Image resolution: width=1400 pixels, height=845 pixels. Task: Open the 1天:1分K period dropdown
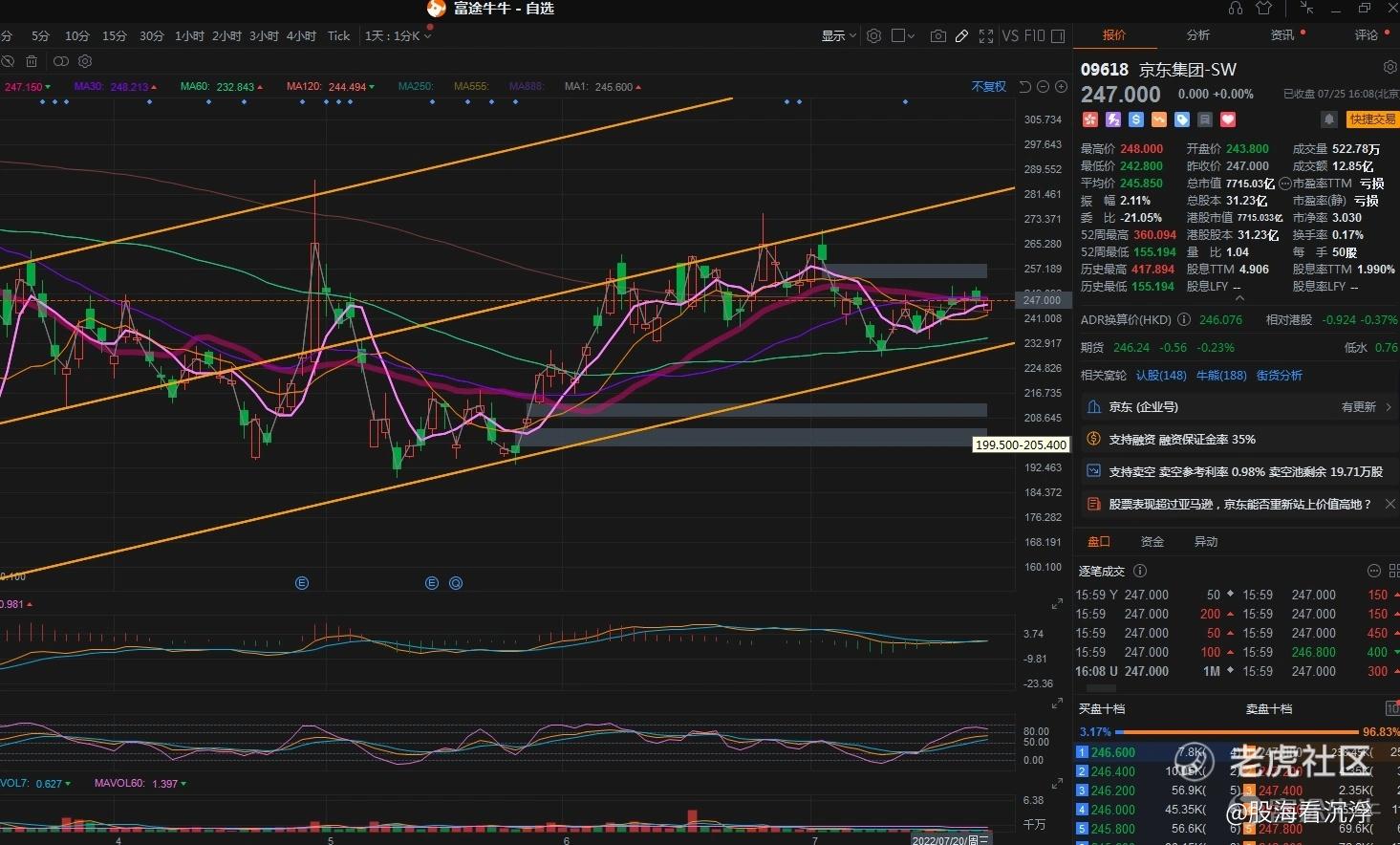pyautogui.click(x=398, y=35)
